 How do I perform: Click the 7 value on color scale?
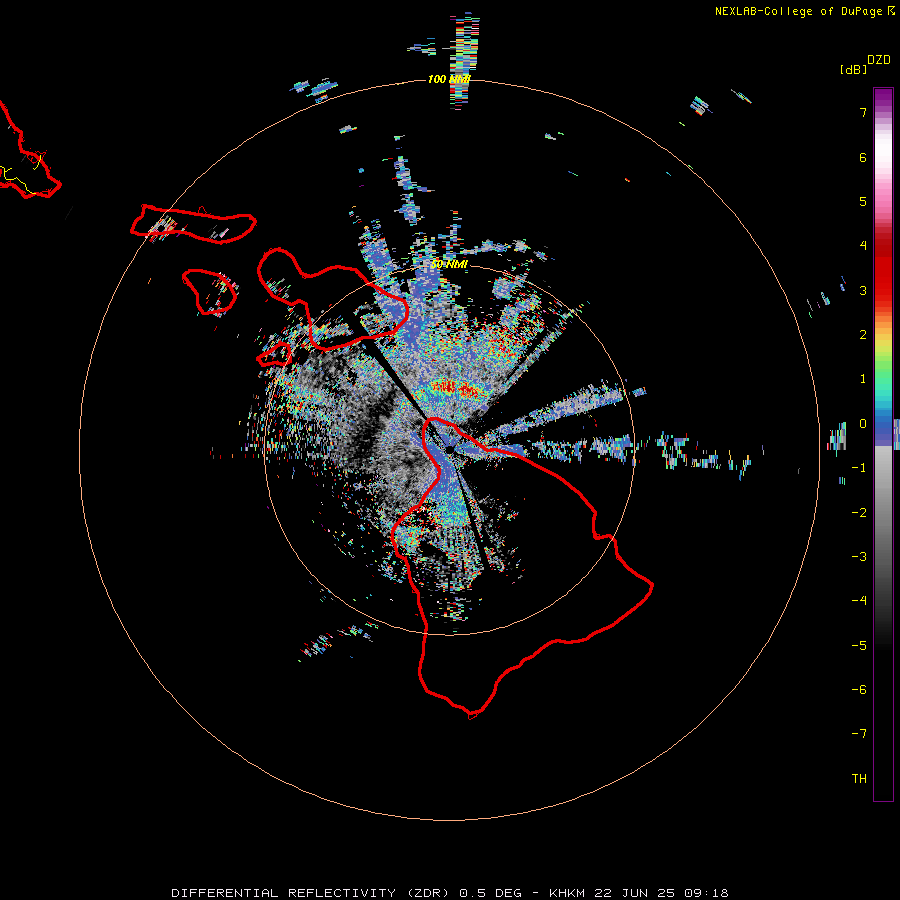pos(863,113)
